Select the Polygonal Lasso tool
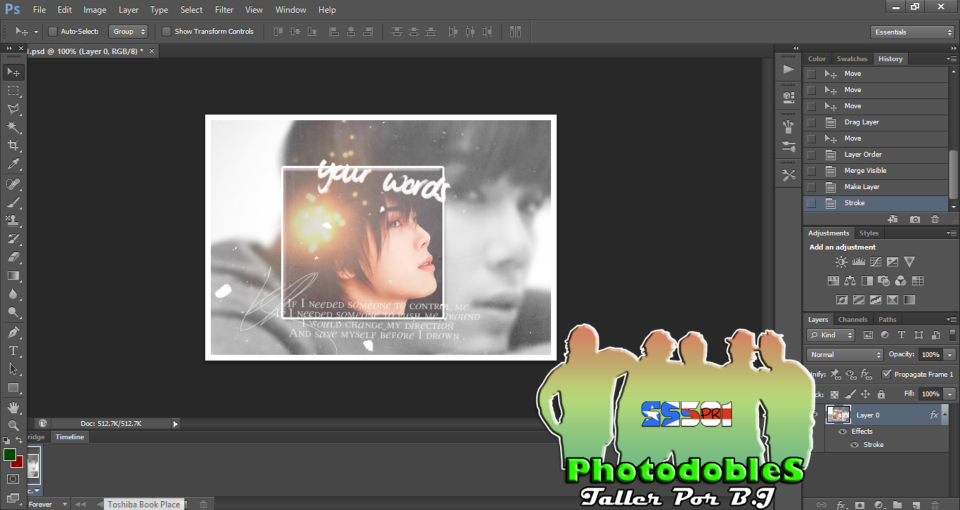The width and height of the screenshot is (960, 510). click(13, 109)
